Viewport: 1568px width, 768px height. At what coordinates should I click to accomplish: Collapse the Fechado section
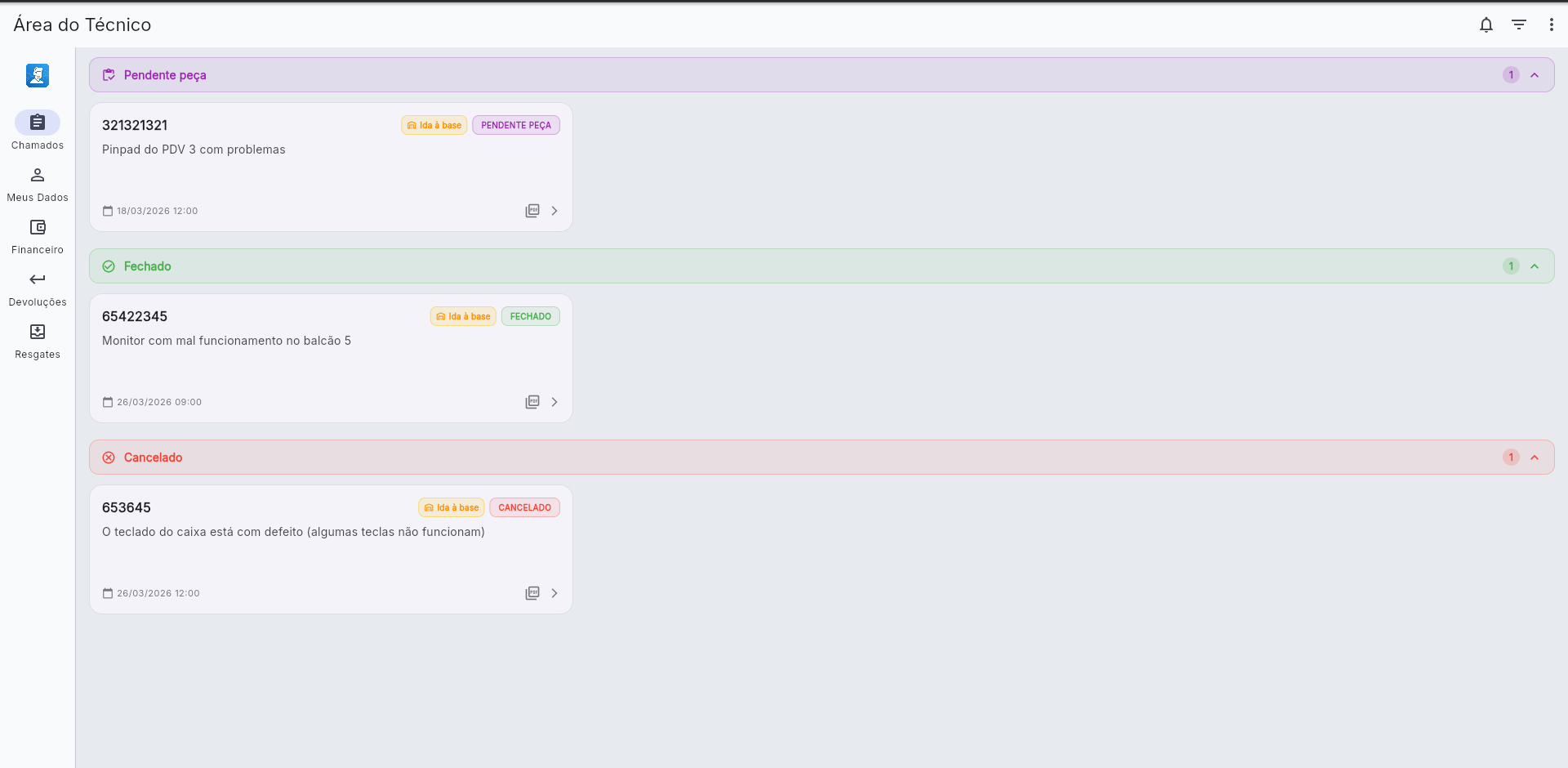[x=1535, y=266]
